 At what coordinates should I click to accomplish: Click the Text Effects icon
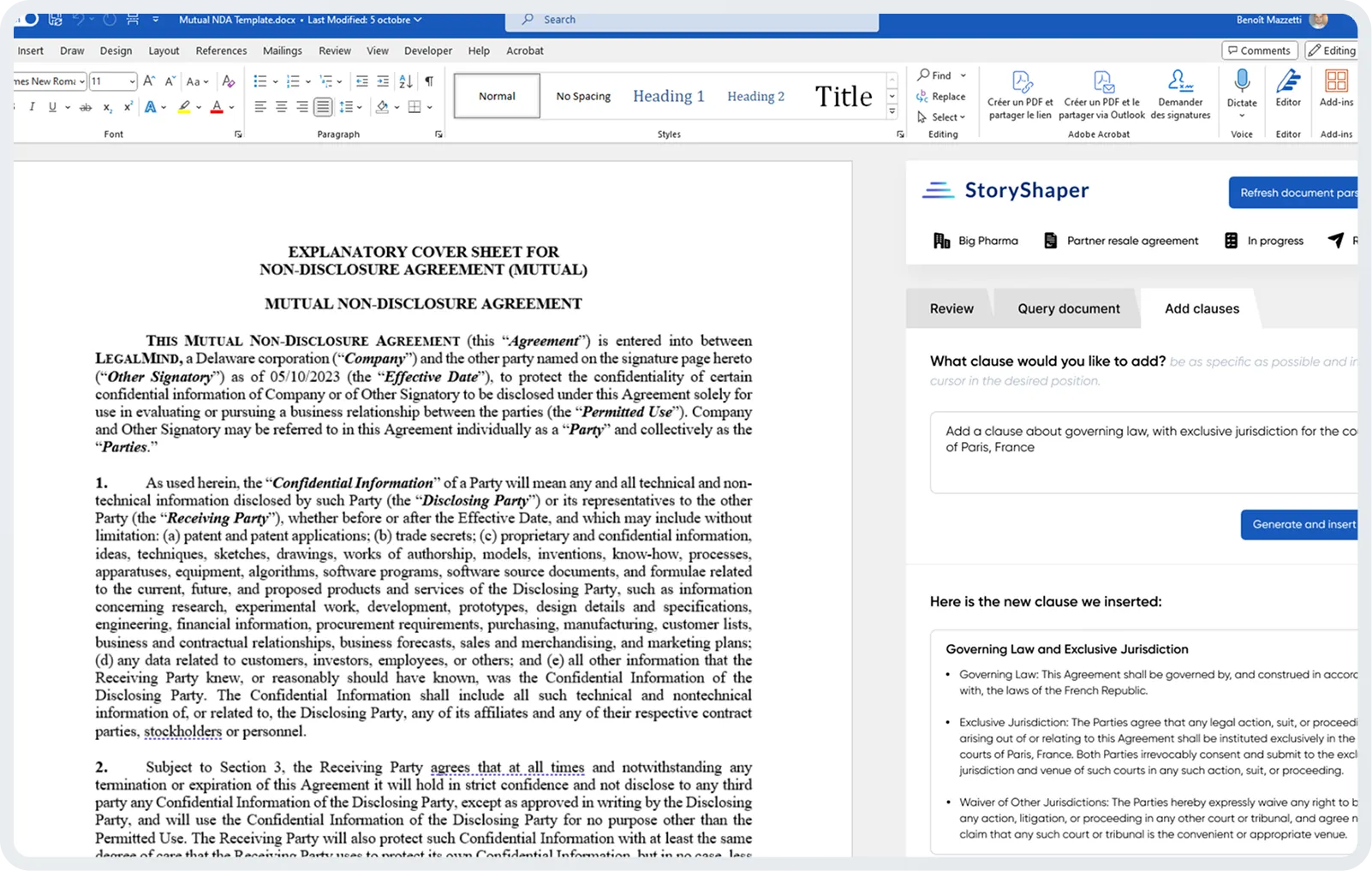point(151,107)
